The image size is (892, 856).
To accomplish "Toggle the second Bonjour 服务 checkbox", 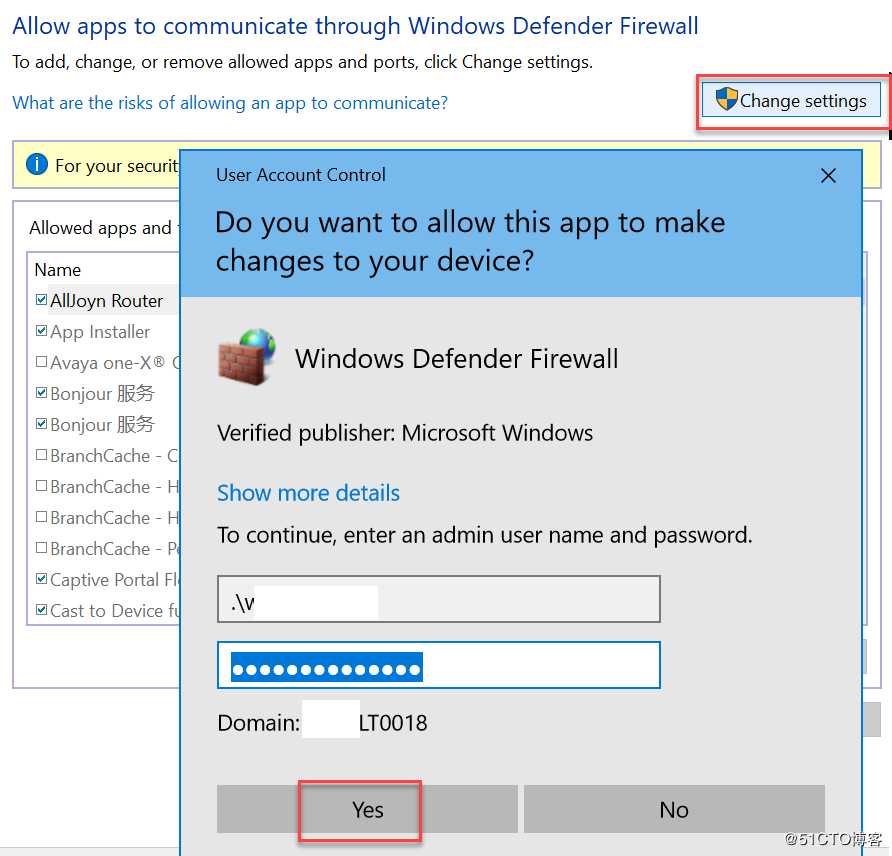I will pyautogui.click(x=41, y=423).
